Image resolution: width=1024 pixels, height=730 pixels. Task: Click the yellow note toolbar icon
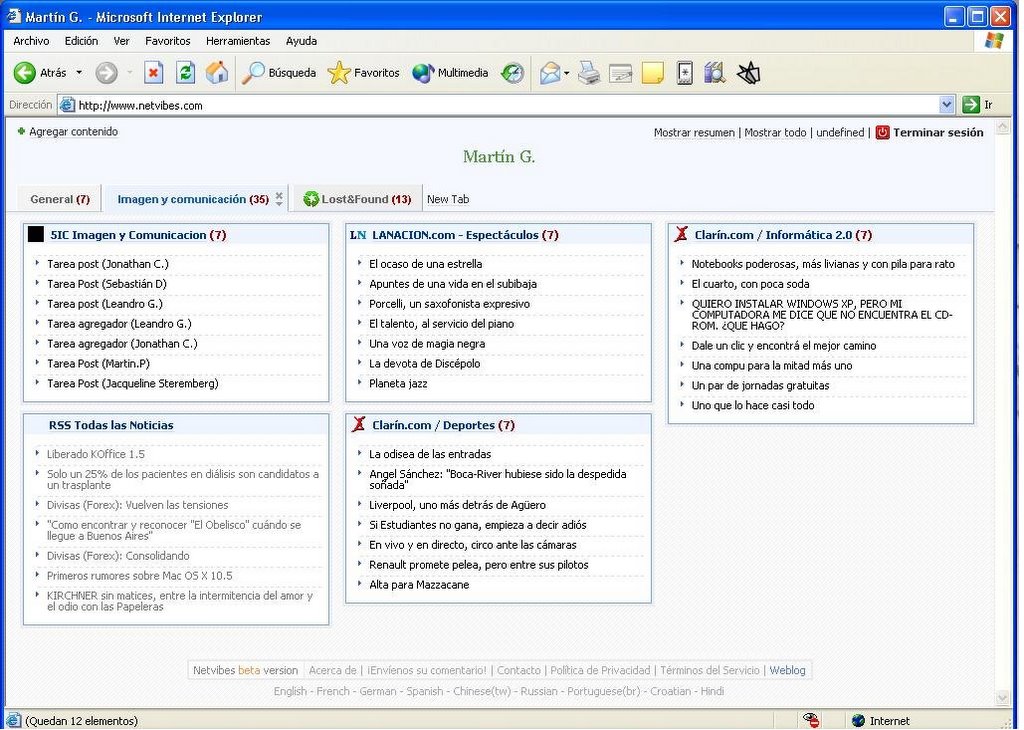pos(652,73)
